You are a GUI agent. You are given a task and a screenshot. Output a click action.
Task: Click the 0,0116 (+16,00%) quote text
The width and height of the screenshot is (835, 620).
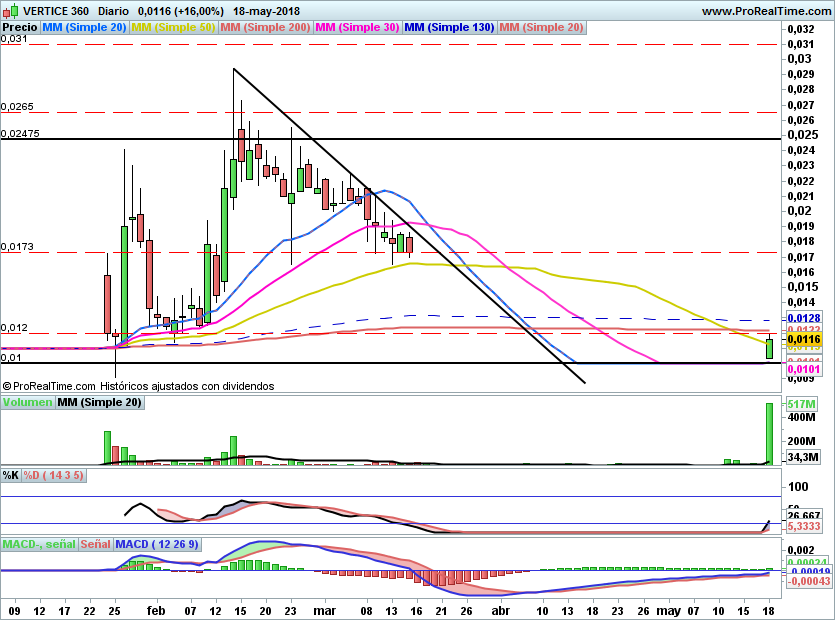[x=181, y=11]
